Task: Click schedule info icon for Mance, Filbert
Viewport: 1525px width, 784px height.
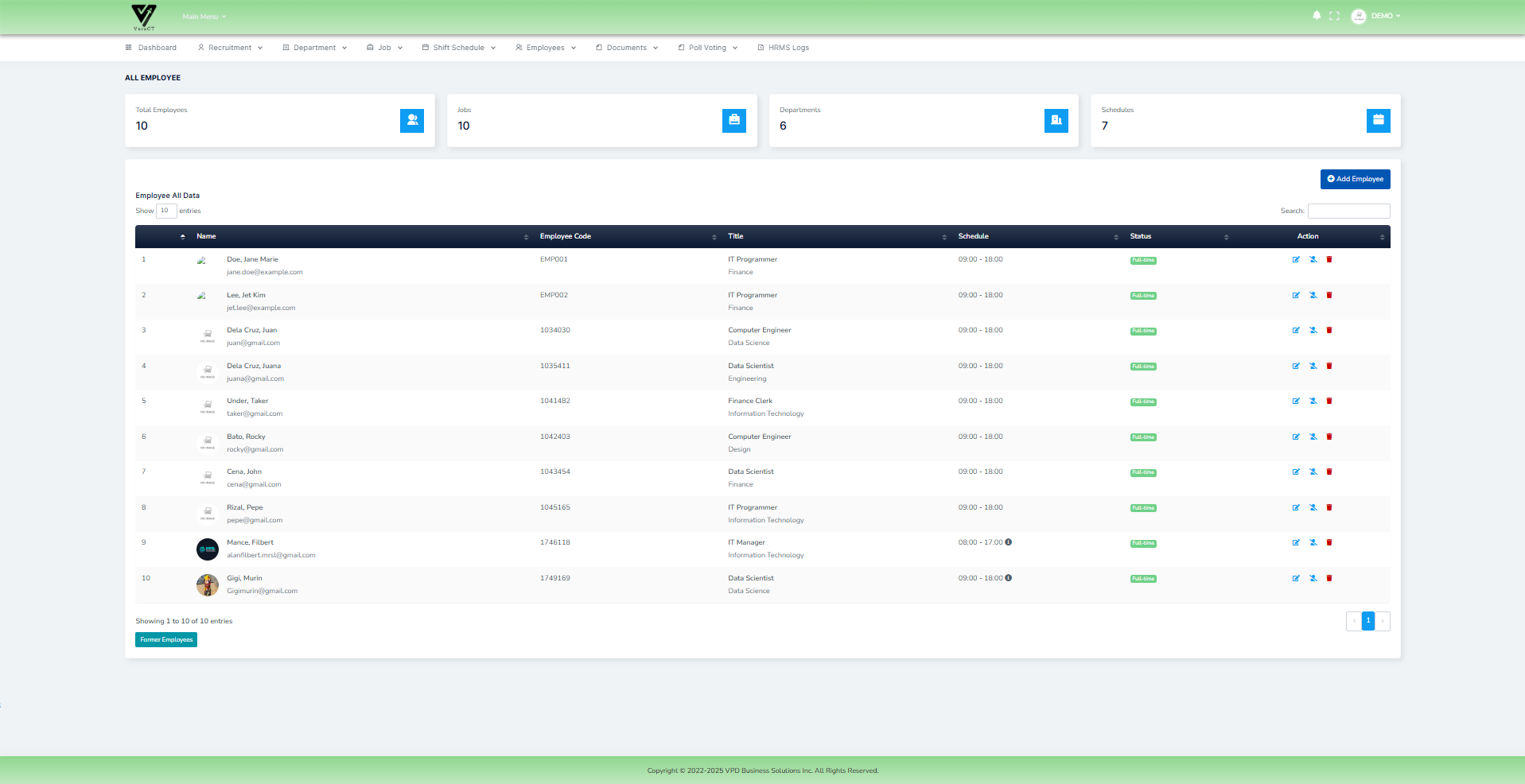Action: 1009,542
